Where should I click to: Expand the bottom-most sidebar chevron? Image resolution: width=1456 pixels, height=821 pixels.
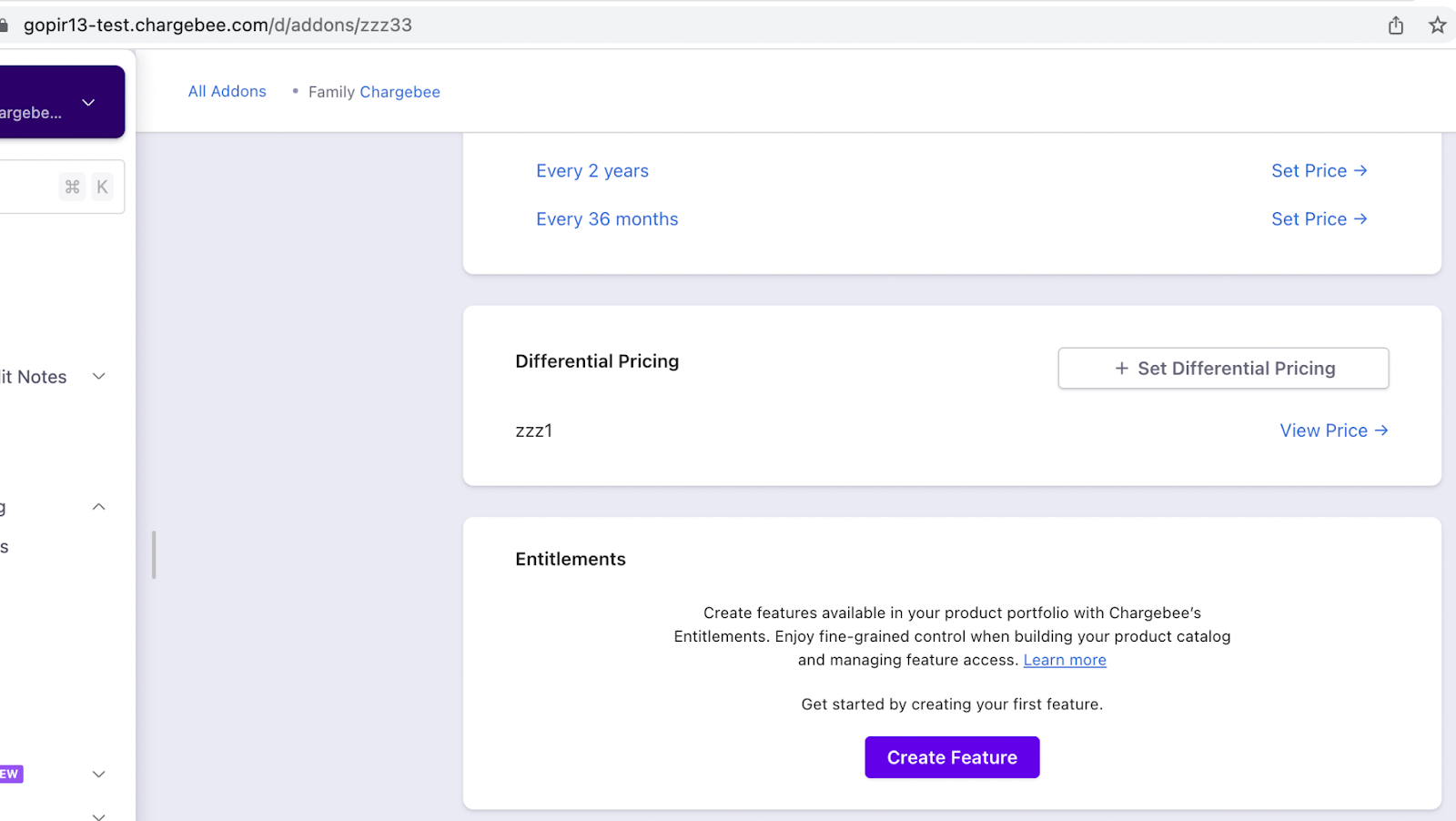tap(99, 816)
